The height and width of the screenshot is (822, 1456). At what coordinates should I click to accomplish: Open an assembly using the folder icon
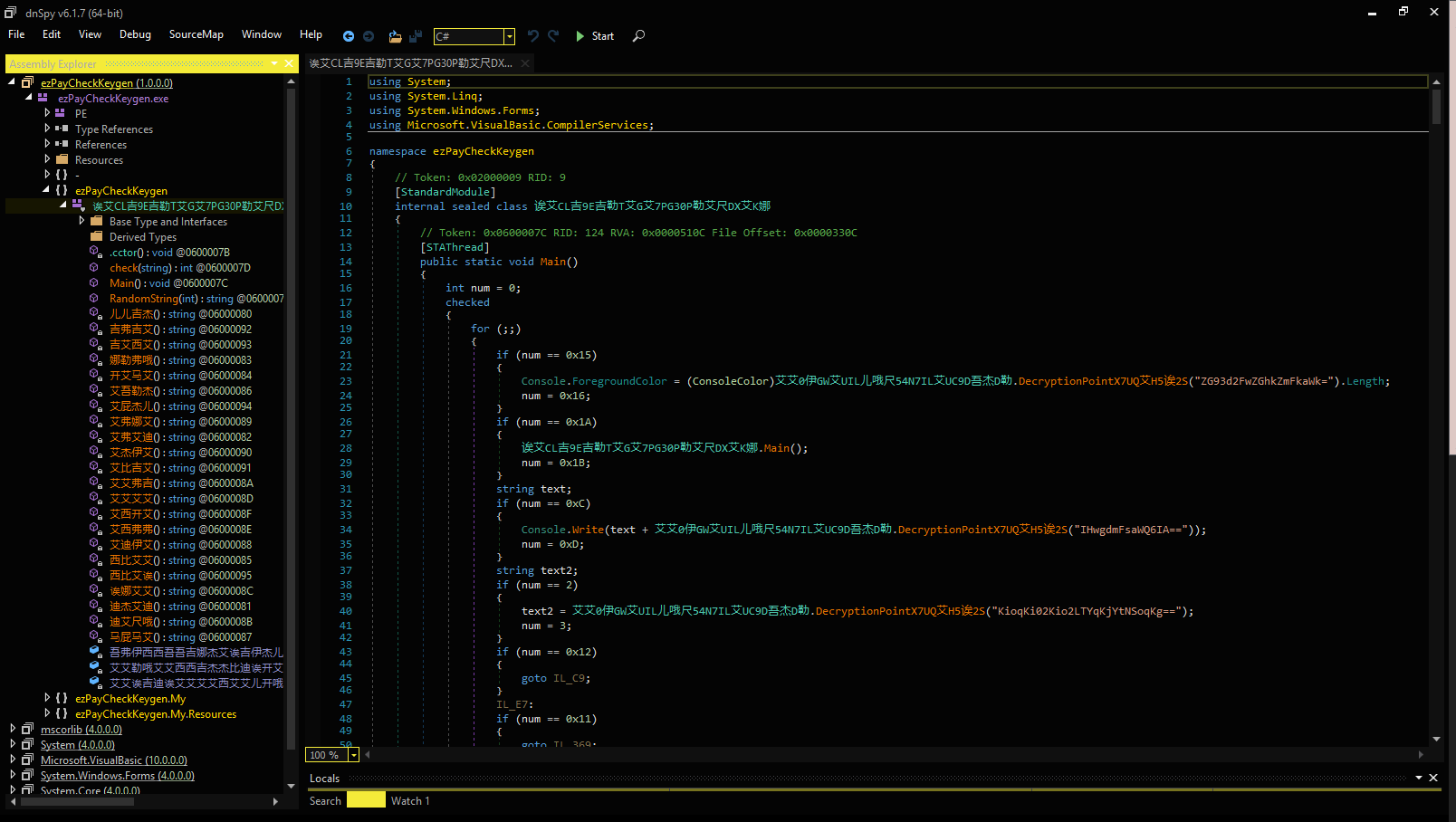pyautogui.click(x=395, y=36)
